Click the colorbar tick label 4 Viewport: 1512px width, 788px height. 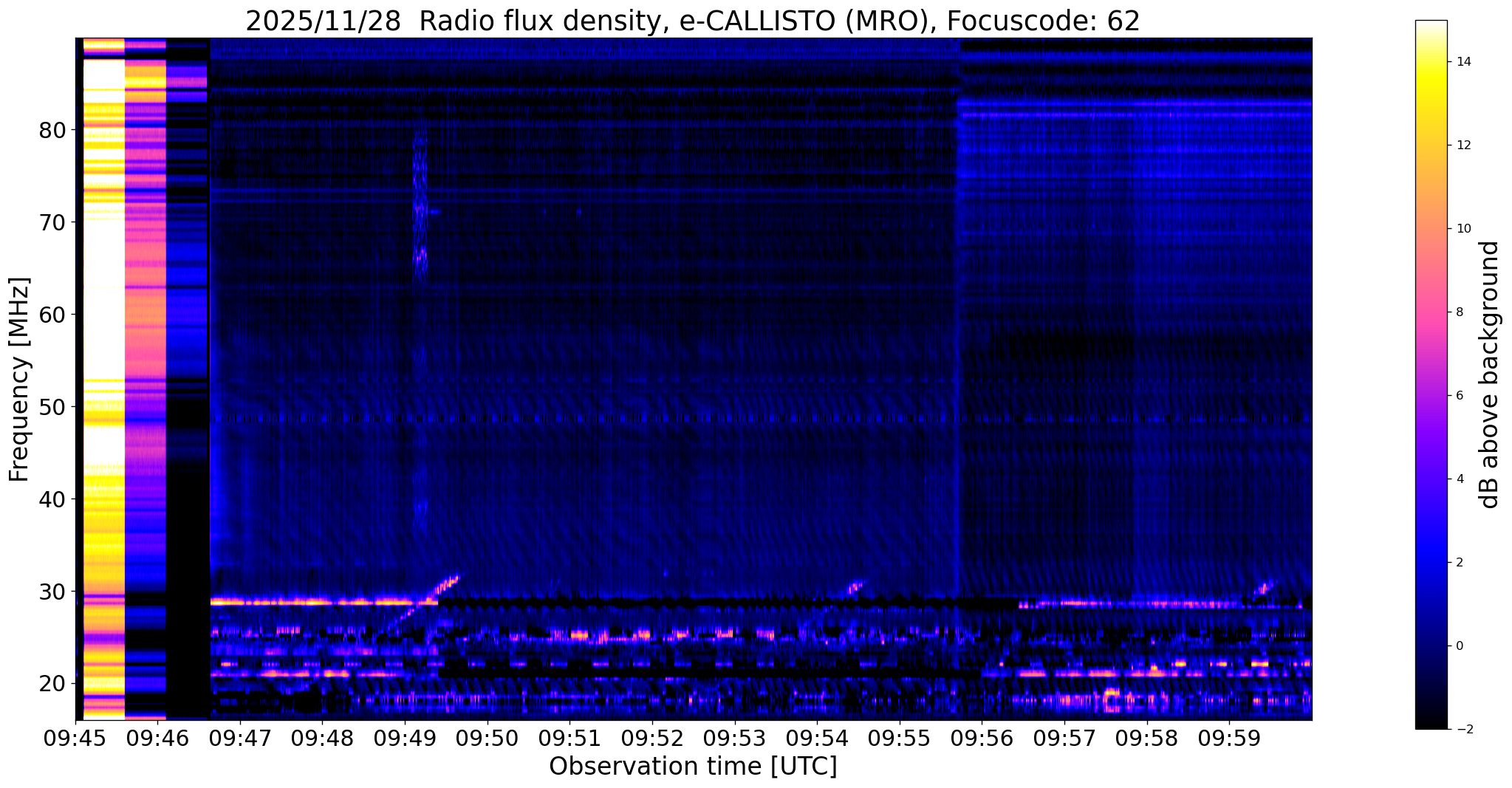point(1460,479)
